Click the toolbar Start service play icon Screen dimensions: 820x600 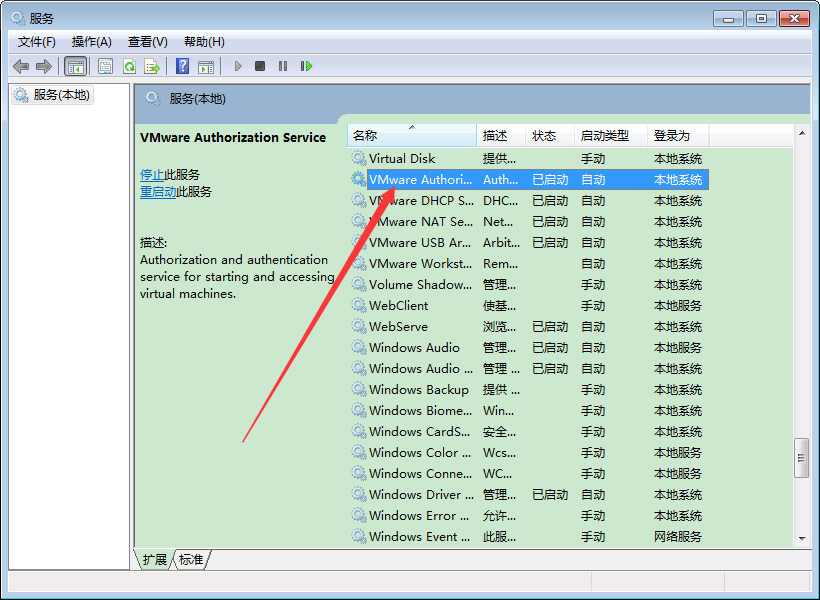click(x=237, y=66)
